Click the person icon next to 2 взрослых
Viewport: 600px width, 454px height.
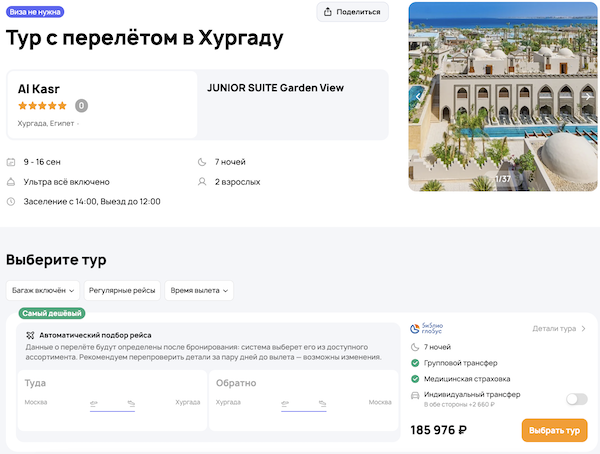pos(203,182)
